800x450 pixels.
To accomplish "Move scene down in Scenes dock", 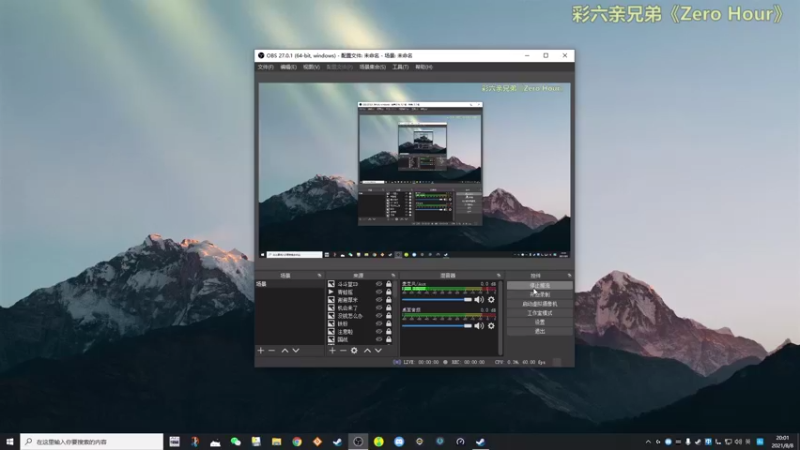I will point(296,351).
